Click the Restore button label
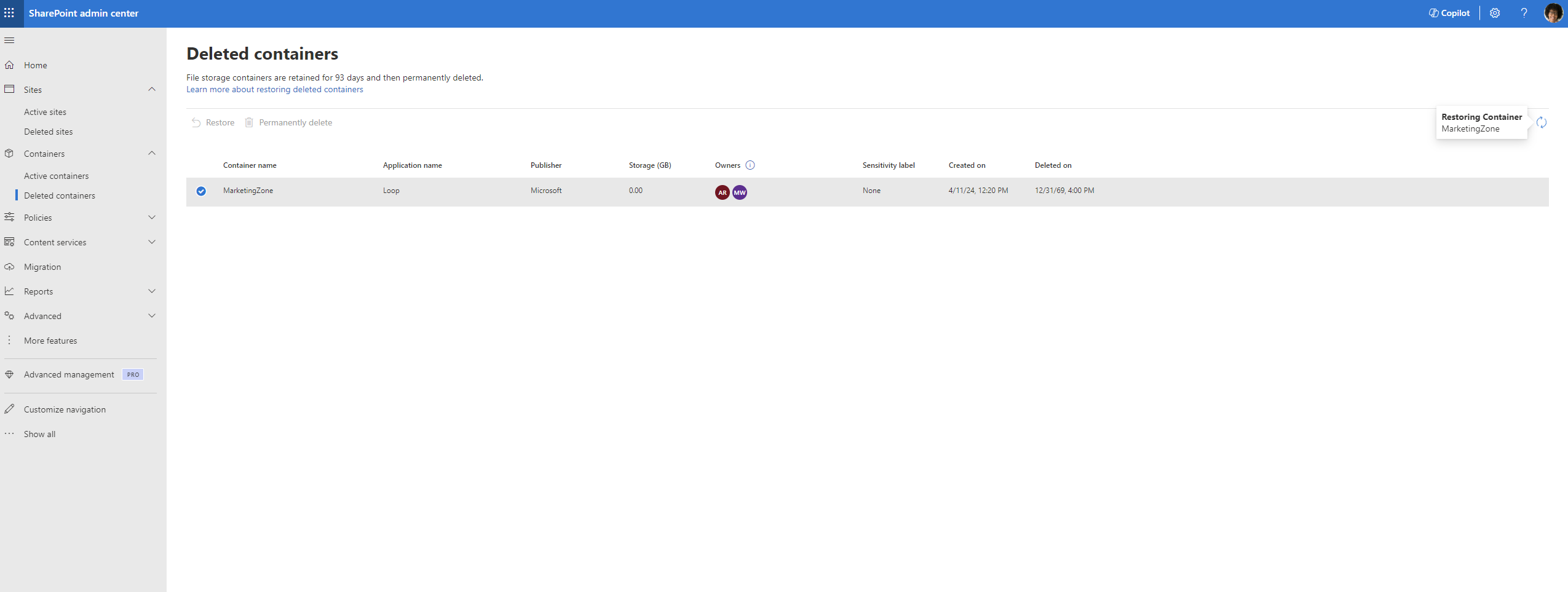Viewport: 1568px width, 592px height. (220, 122)
